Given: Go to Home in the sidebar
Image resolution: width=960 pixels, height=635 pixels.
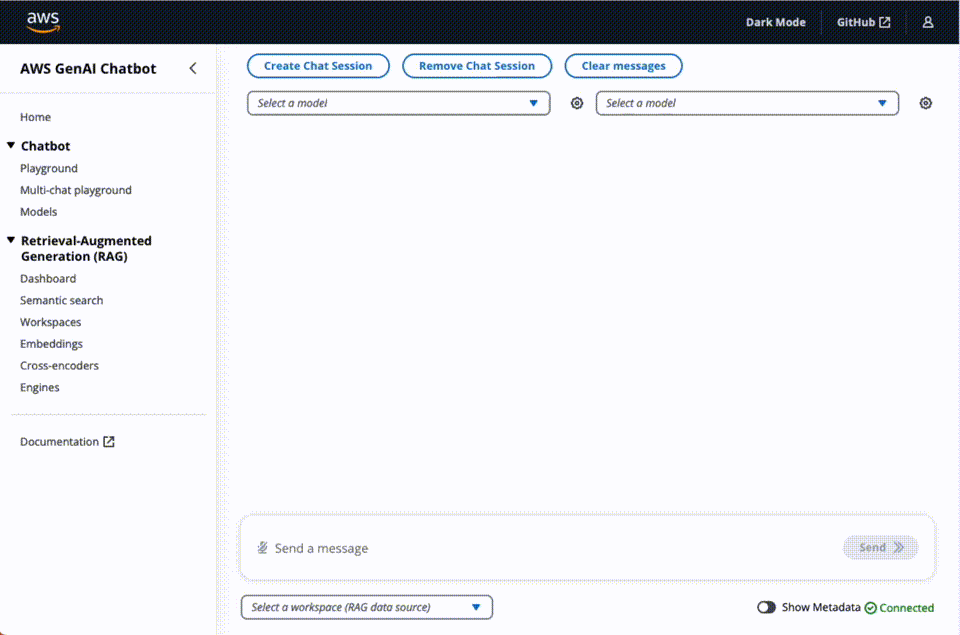Looking at the screenshot, I should click(x=36, y=117).
